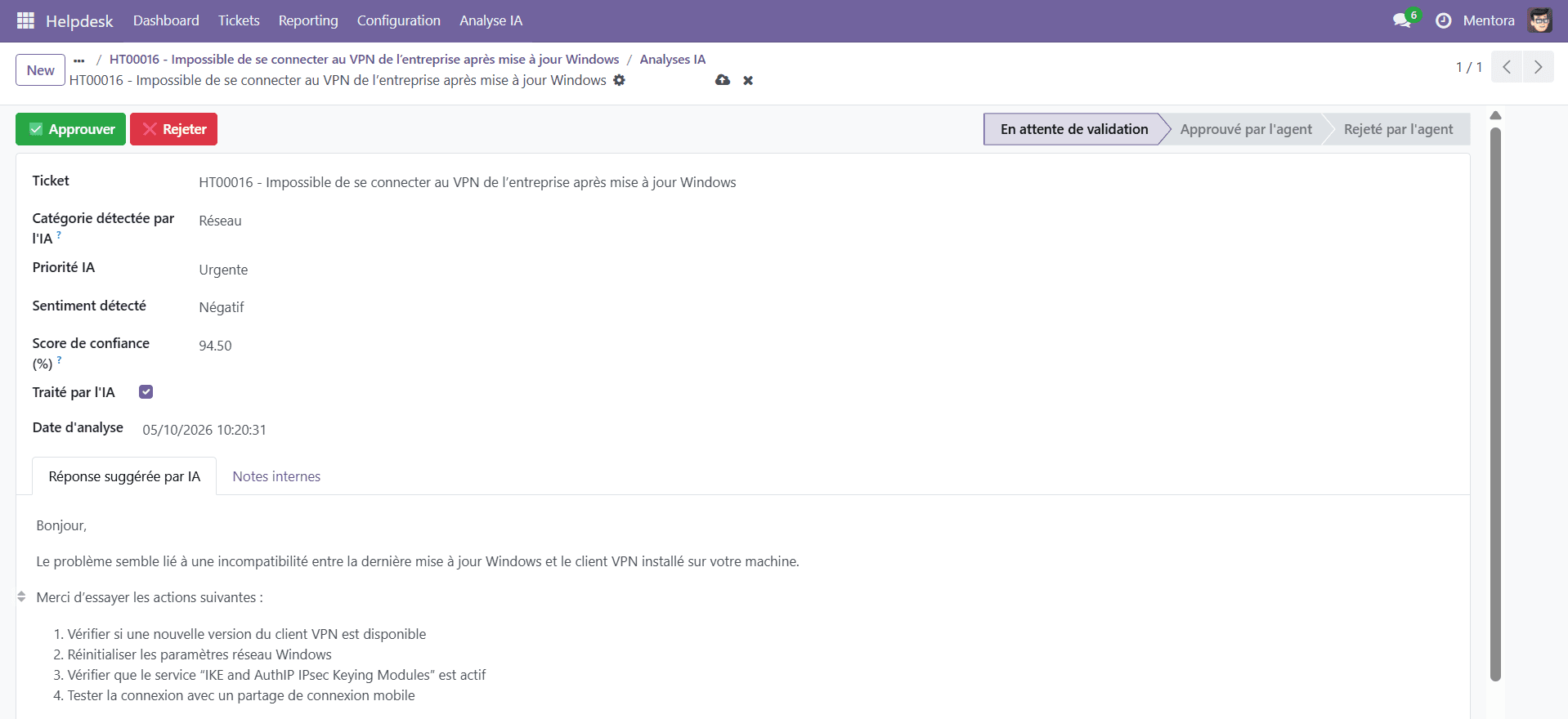The height and width of the screenshot is (719, 1568).
Task: Click the text 'Bonjour,' in the response
Action: (x=61, y=525)
